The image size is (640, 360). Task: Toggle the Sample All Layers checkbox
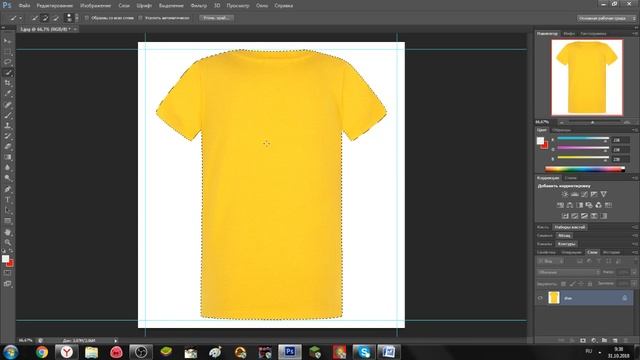(87, 18)
